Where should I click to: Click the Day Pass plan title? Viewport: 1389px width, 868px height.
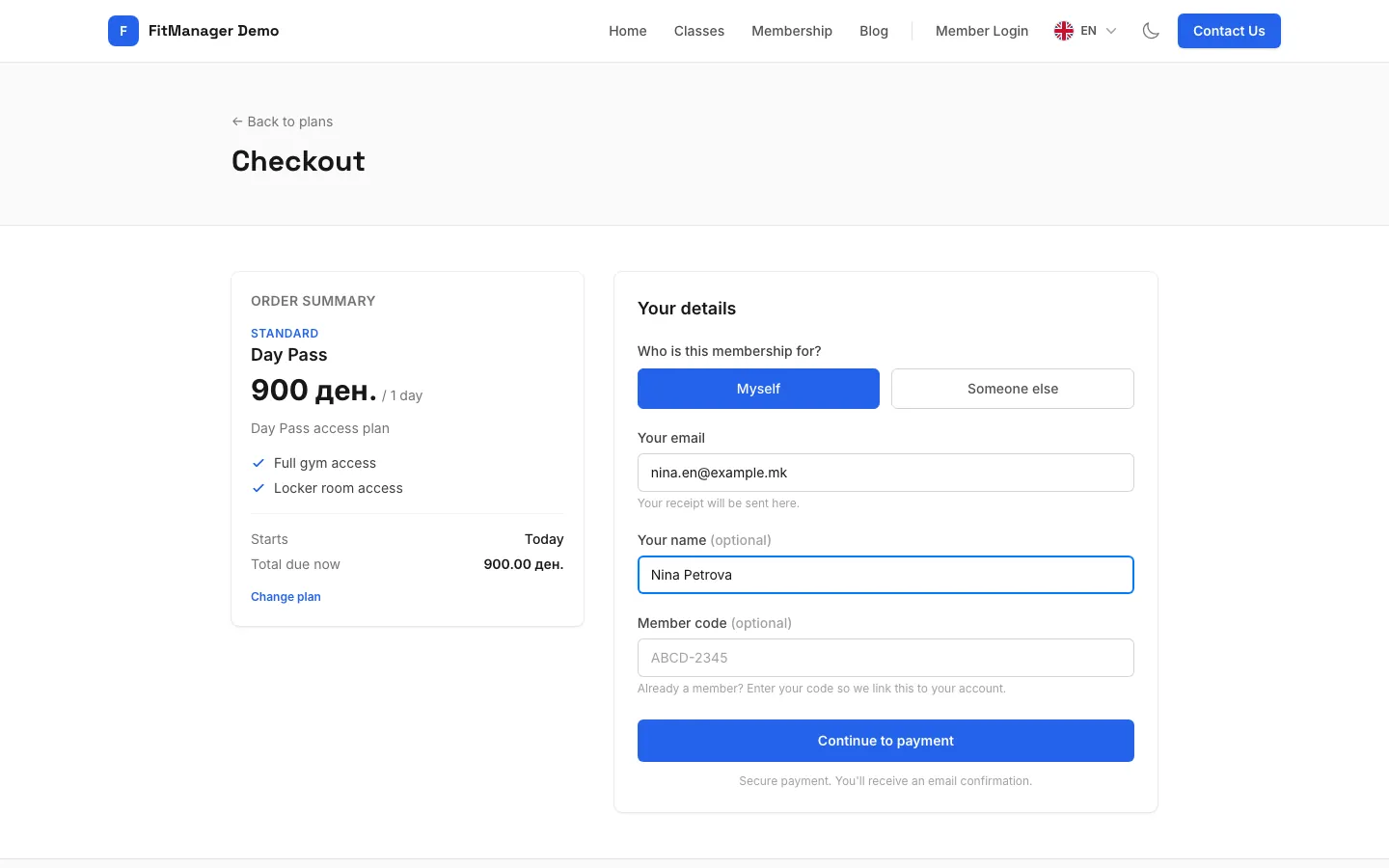click(289, 355)
